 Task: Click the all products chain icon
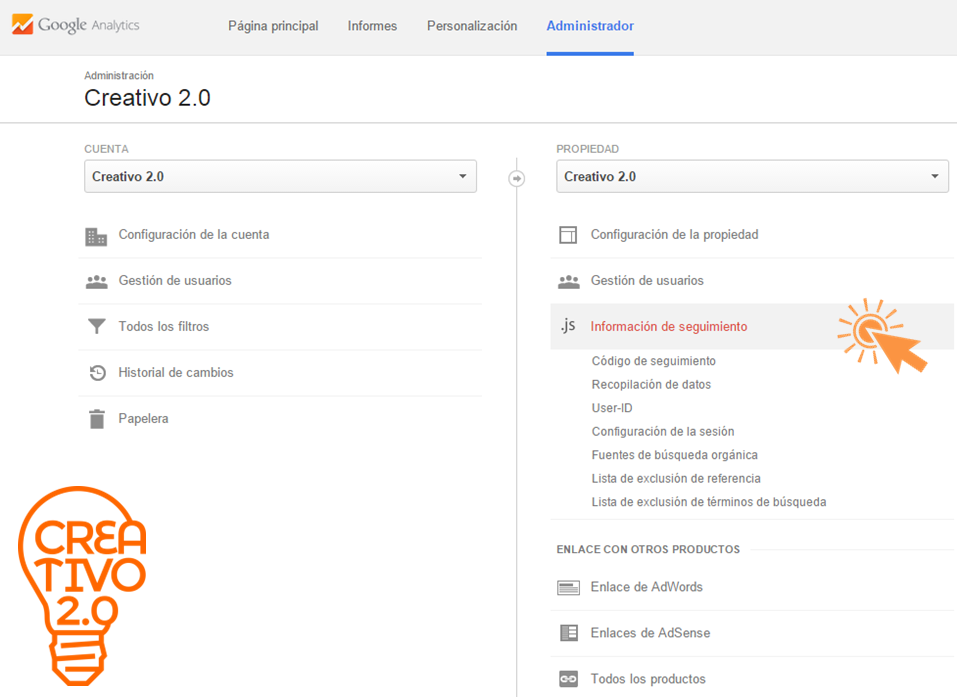coord(568,679)
